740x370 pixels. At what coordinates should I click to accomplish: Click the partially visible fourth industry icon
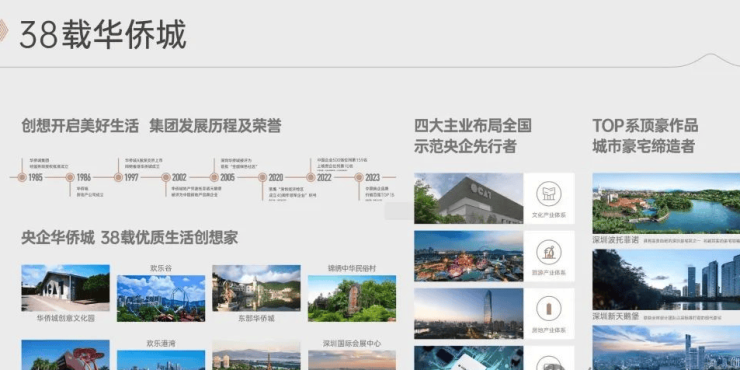[549, 363]
